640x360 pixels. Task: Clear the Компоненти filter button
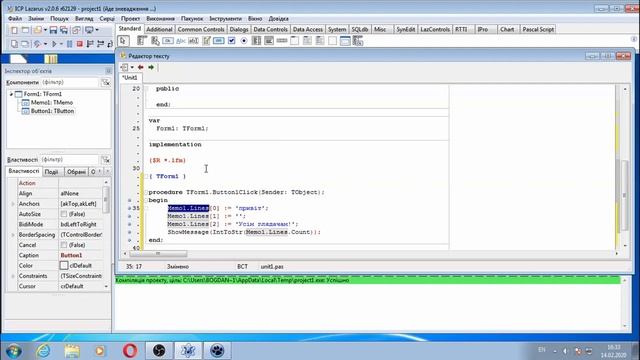[x=106, y=82]
